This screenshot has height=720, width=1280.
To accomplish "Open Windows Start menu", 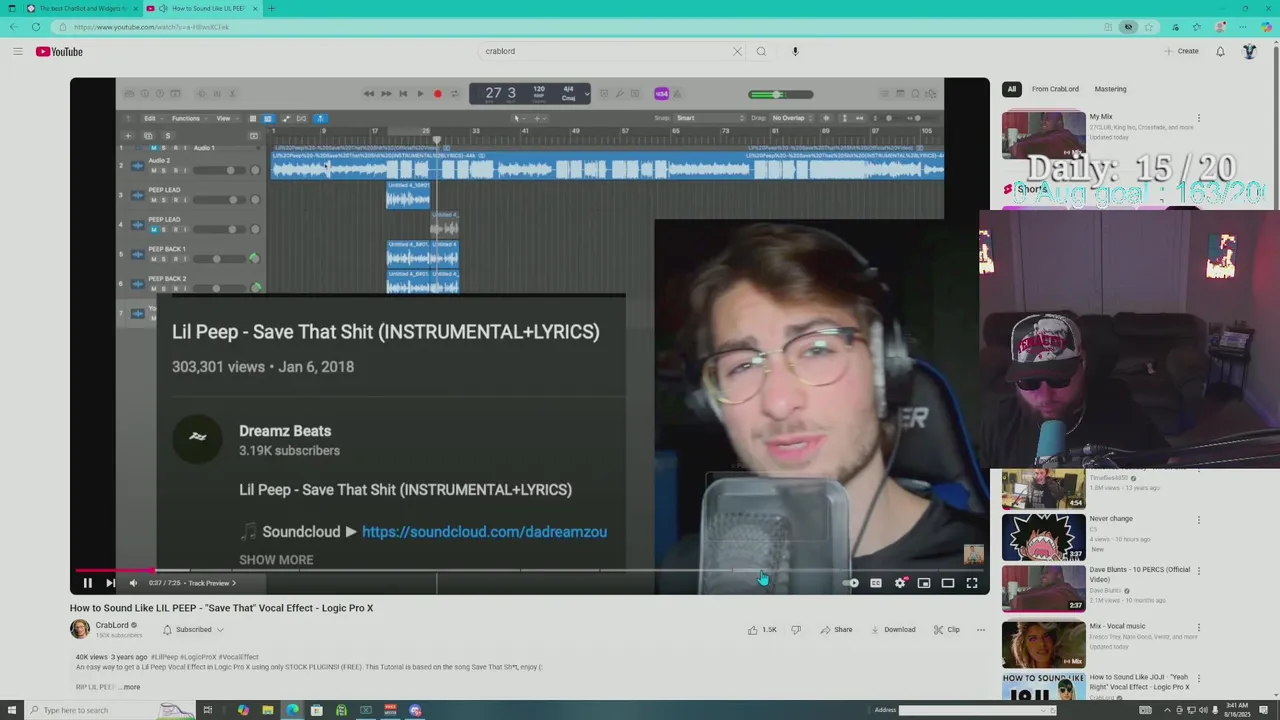I will 10,710.
